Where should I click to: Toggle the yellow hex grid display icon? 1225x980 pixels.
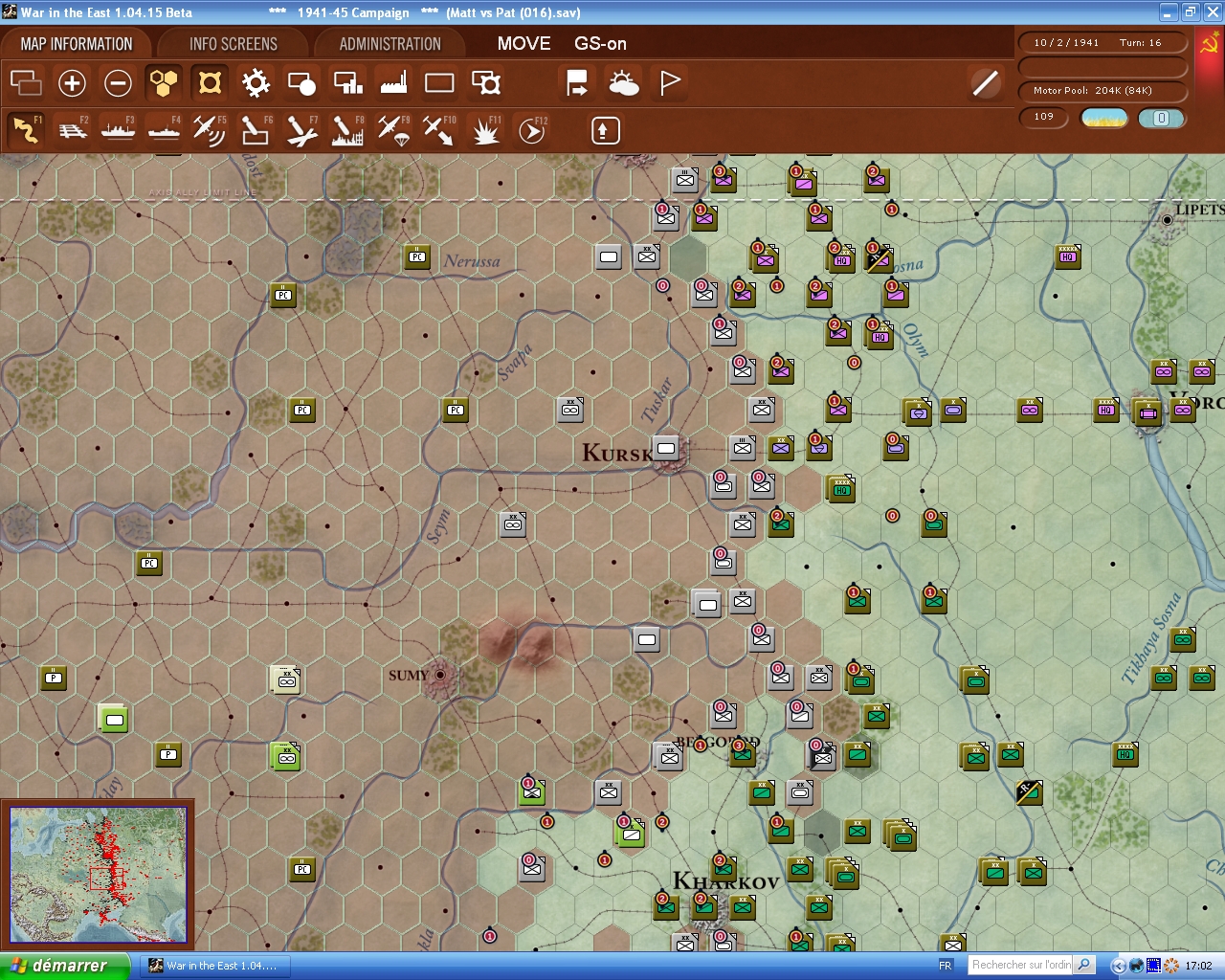click(164, 83)
